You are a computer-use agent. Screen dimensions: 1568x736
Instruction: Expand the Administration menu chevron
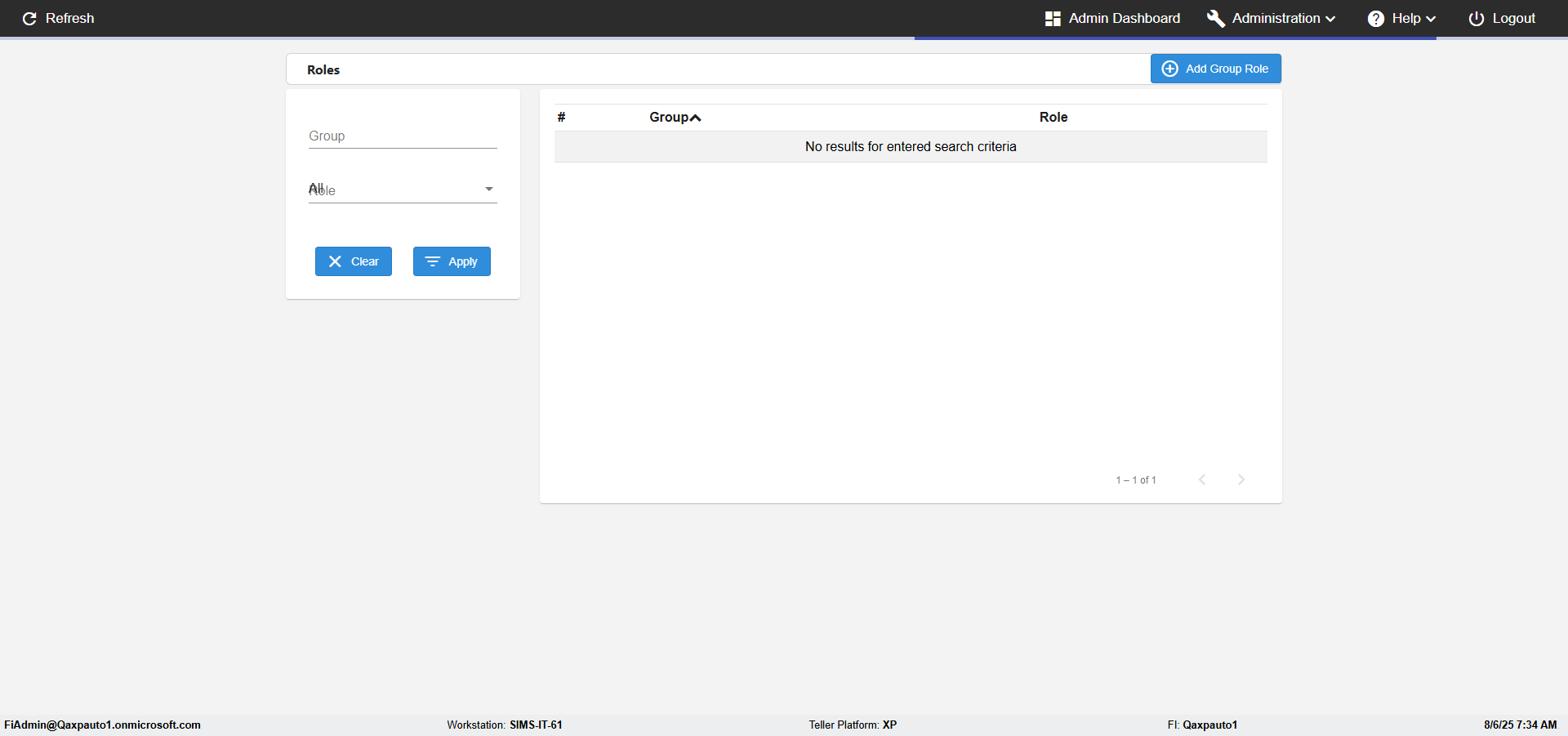[1330, 19]
